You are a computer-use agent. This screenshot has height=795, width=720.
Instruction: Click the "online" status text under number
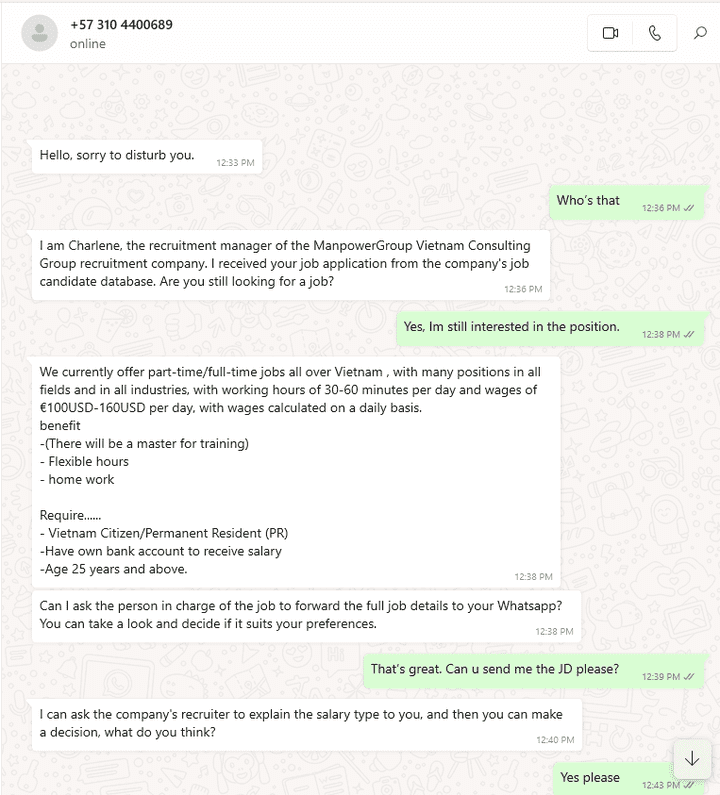pos(88,44)
